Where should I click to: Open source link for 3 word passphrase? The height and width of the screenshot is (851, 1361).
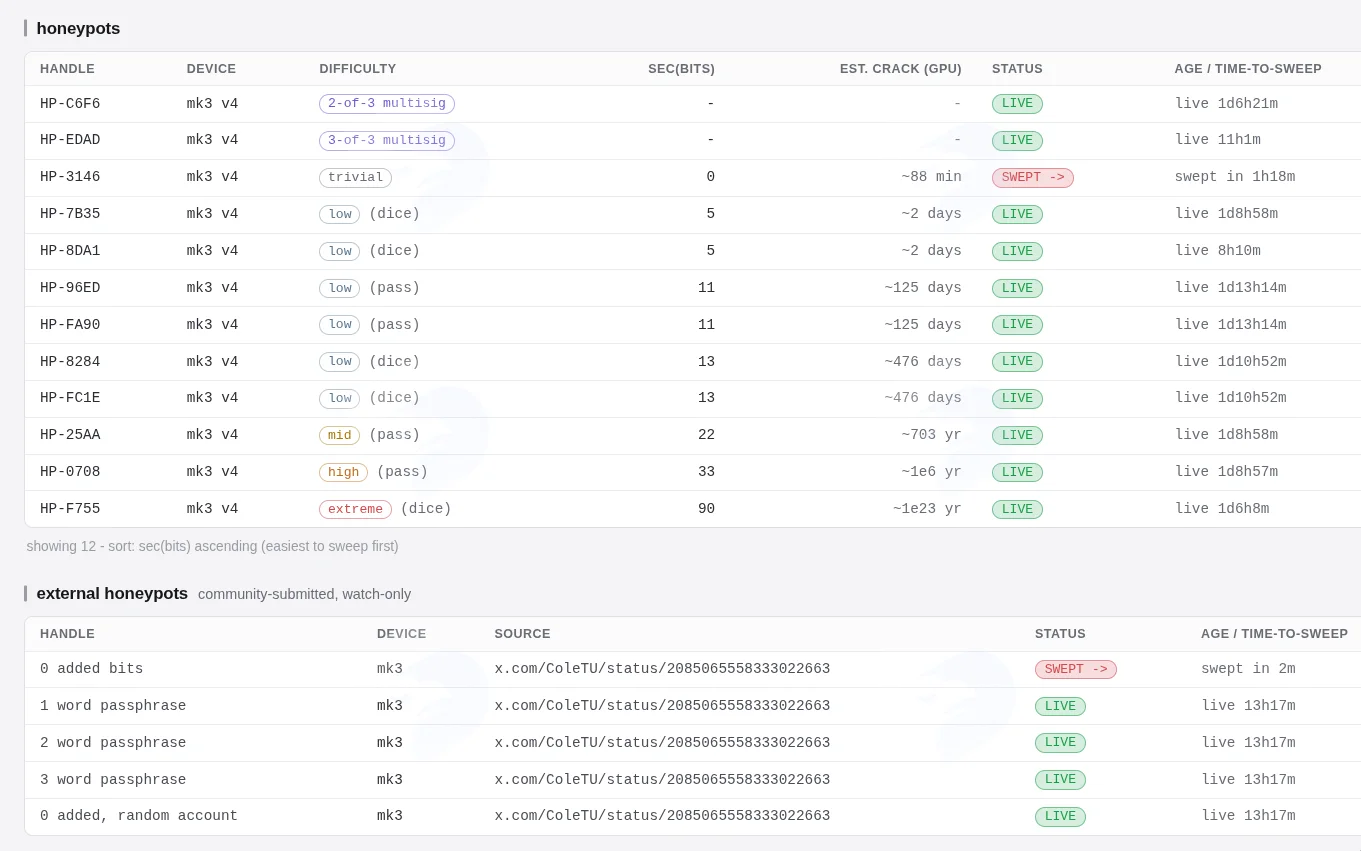[x=662, y=780]
